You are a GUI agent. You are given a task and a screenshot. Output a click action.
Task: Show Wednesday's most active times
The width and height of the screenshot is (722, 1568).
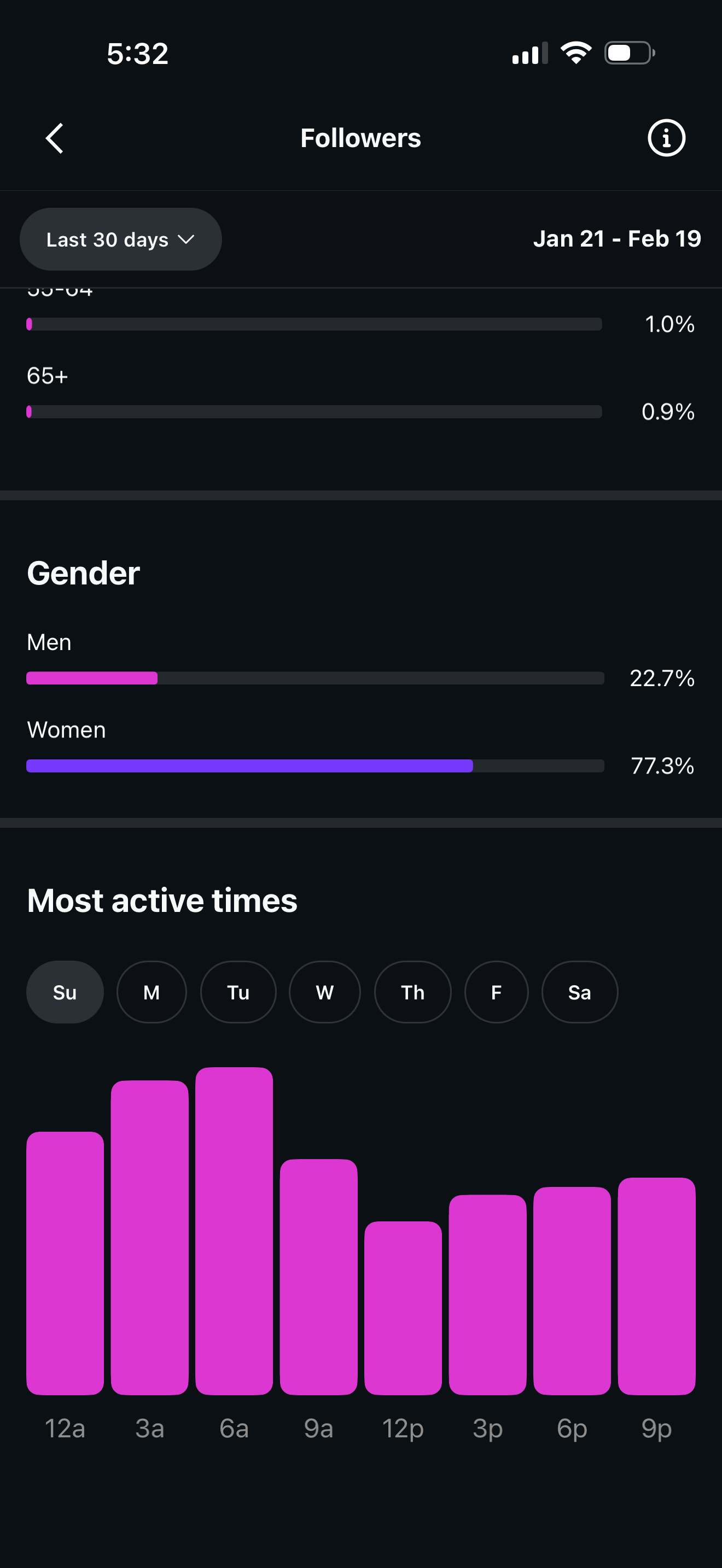click(x=324, y=992)
